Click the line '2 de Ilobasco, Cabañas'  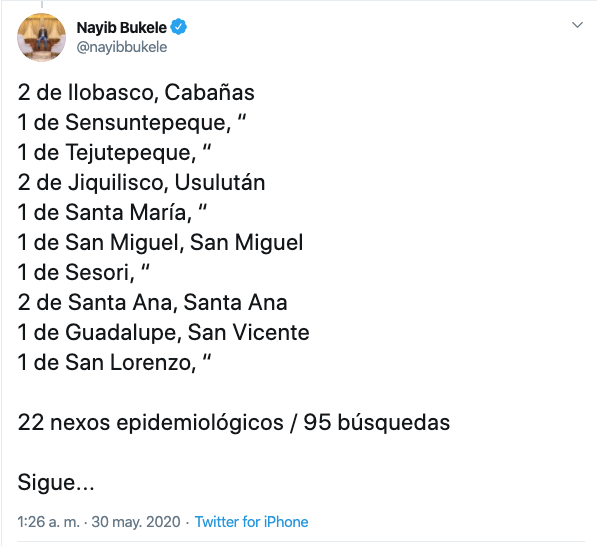136,93
